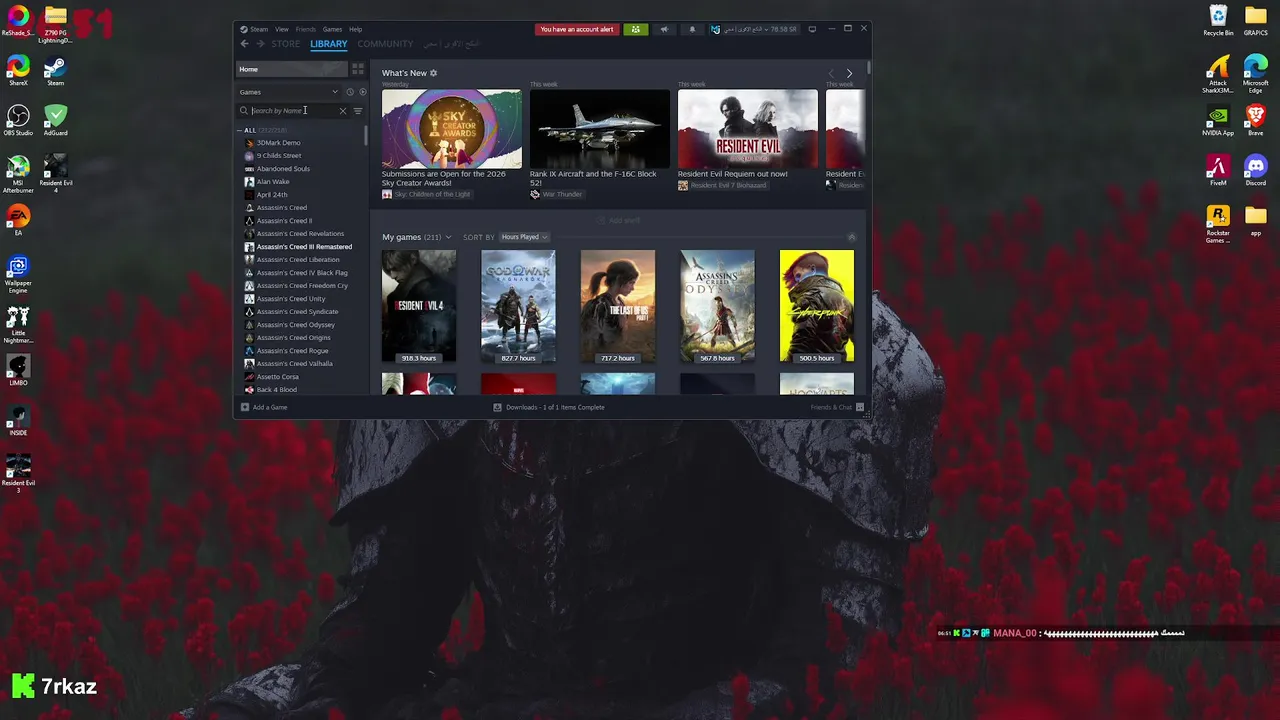Open advanced filter options icon
This screenshot has height=720, width=1280.
point(358,111)
